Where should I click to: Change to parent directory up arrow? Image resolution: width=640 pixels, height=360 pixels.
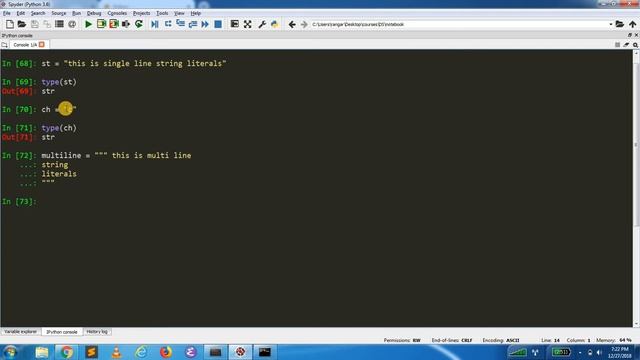coord(633,24)
